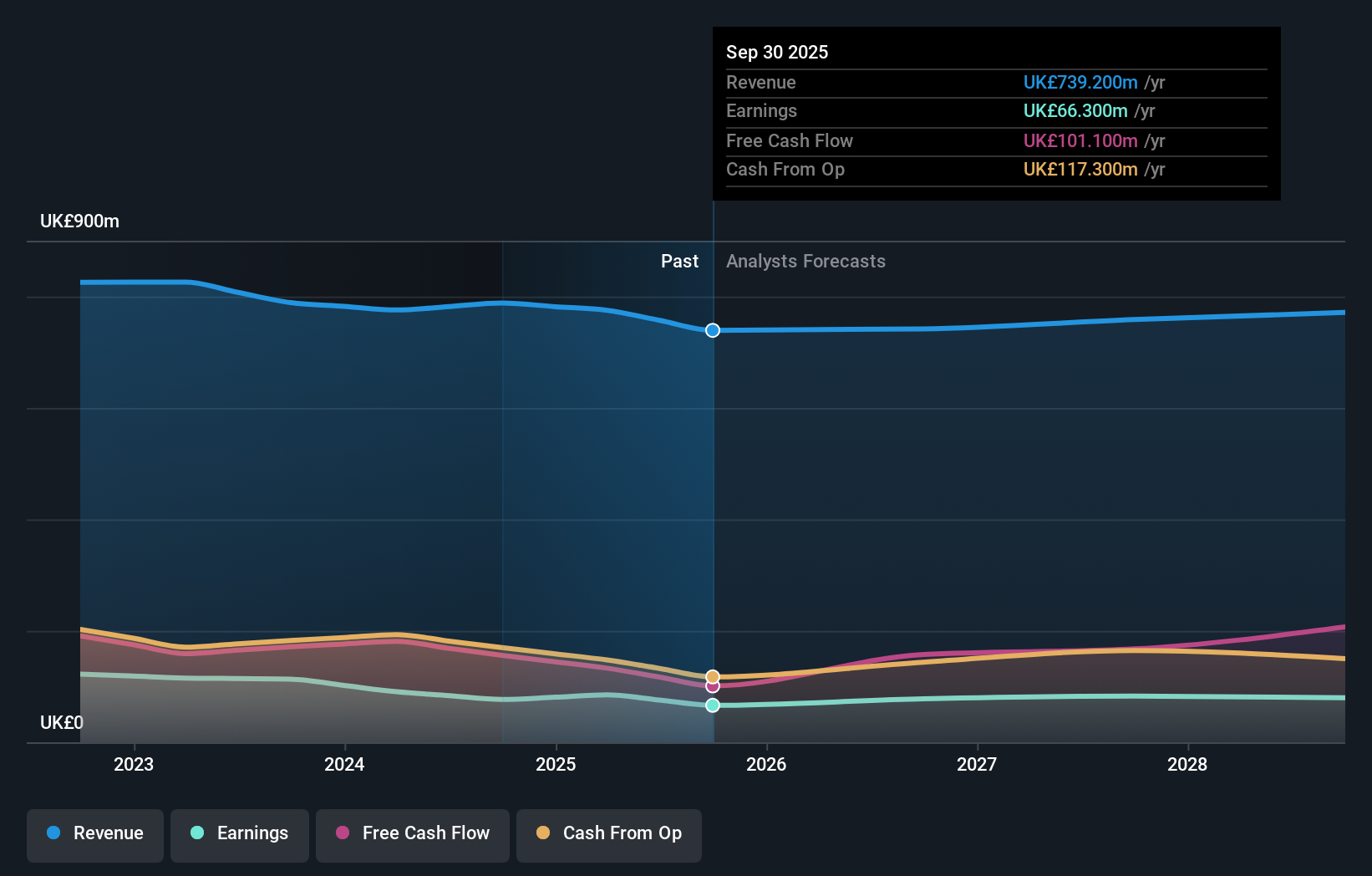Toggle the Cash From Op series visibility
The height and width of the screenshot is (876, 1372).
(608, 834)
